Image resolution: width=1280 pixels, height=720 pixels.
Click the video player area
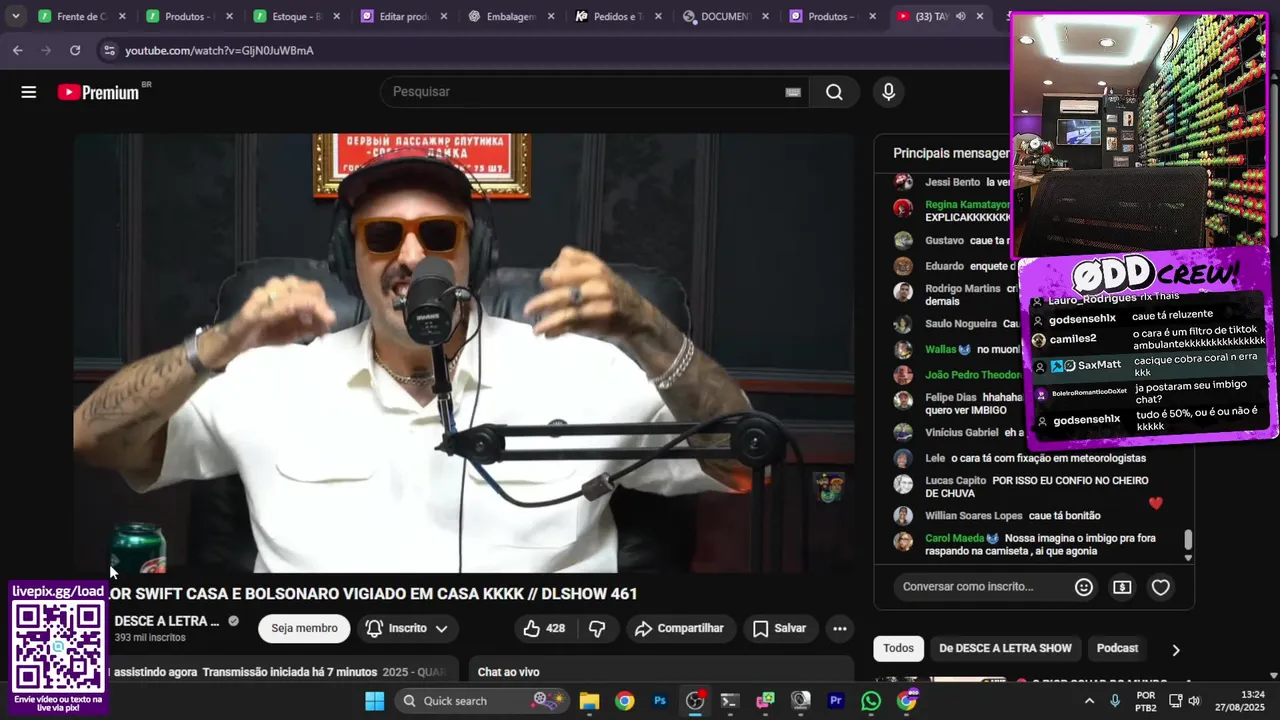click(464, 353)
